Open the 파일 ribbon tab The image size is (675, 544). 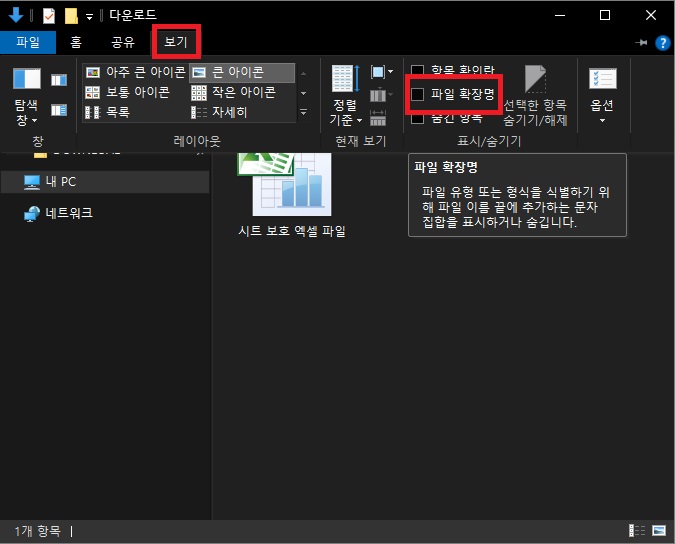(x=28, y=42)
